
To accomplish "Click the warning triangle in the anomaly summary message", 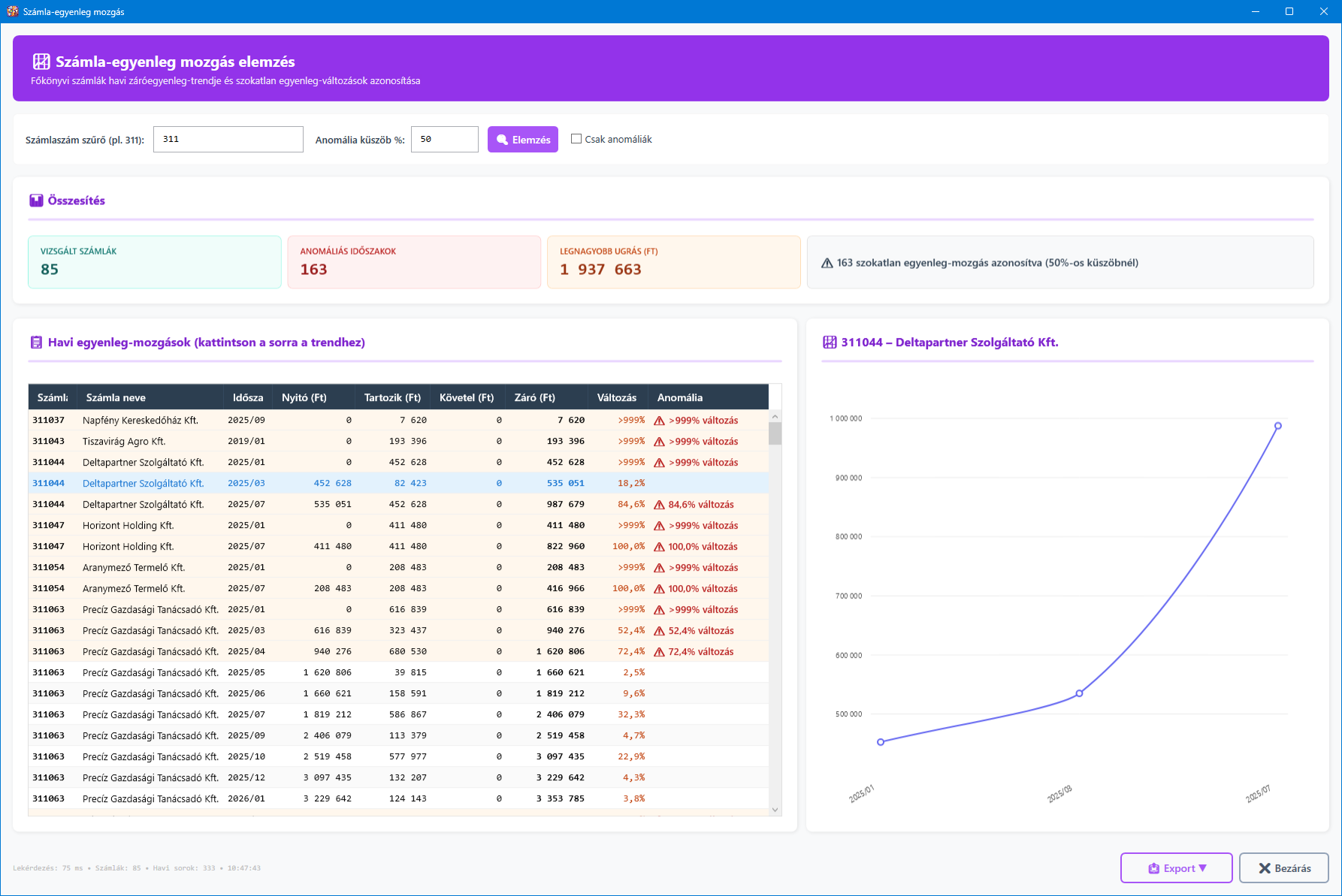I will 827,263.
